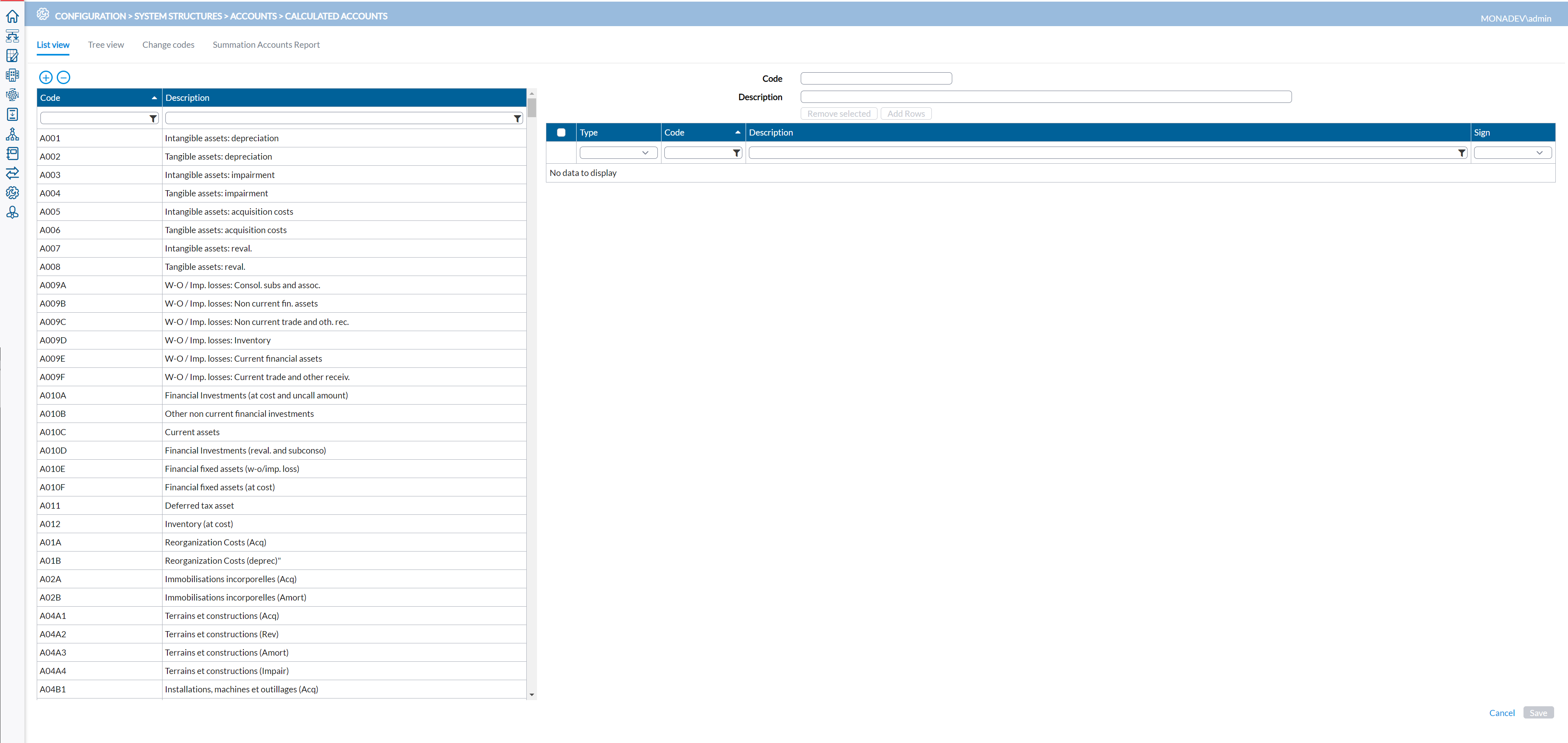Select row A010C Current assets
This screenshot has width=1568, height=743.
282,432
